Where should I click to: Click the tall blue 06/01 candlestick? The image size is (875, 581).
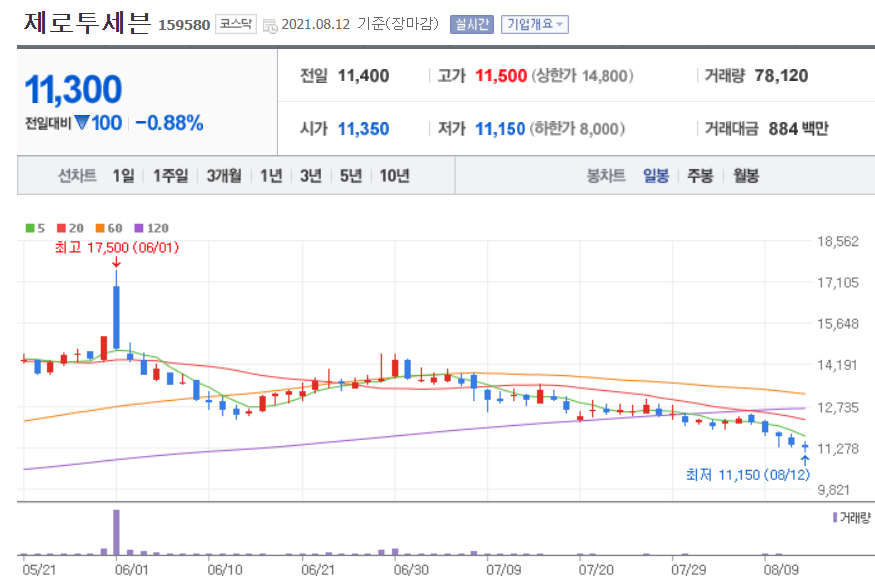pyautogui.click(x=116, y=316)
